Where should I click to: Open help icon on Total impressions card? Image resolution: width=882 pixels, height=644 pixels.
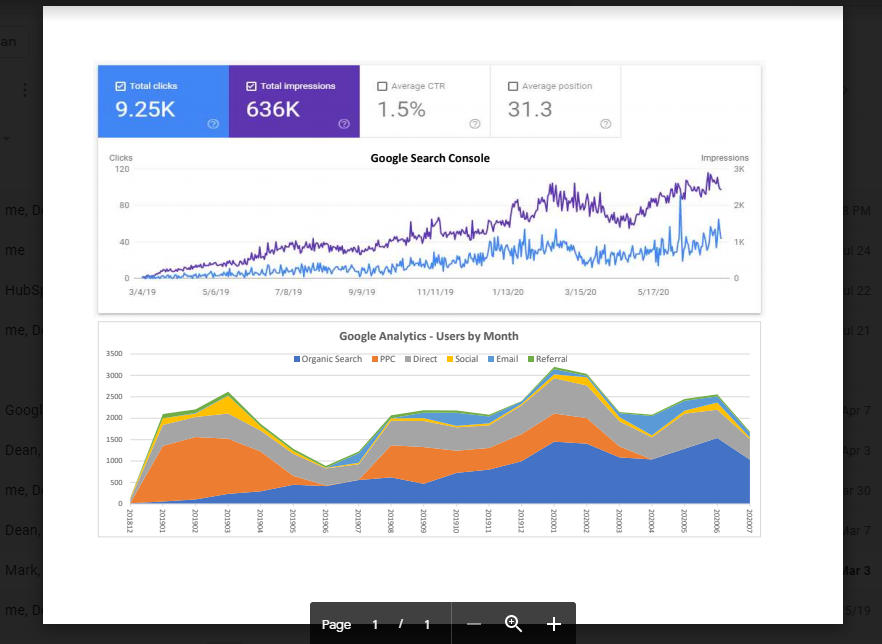(x=344, y=124)
